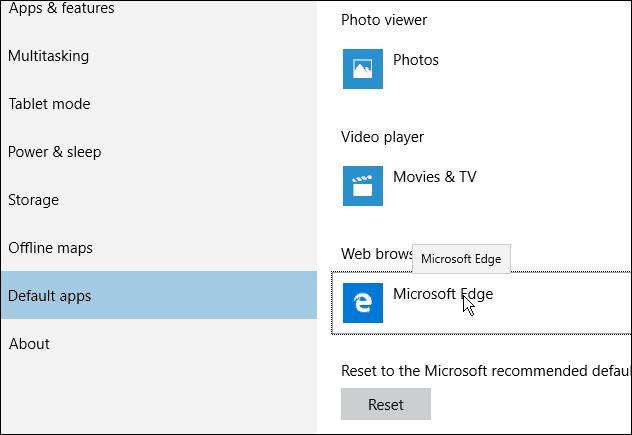This screenshot has width=632, height=435.
Task: Click the Video player heading
Action: (382, 137)
